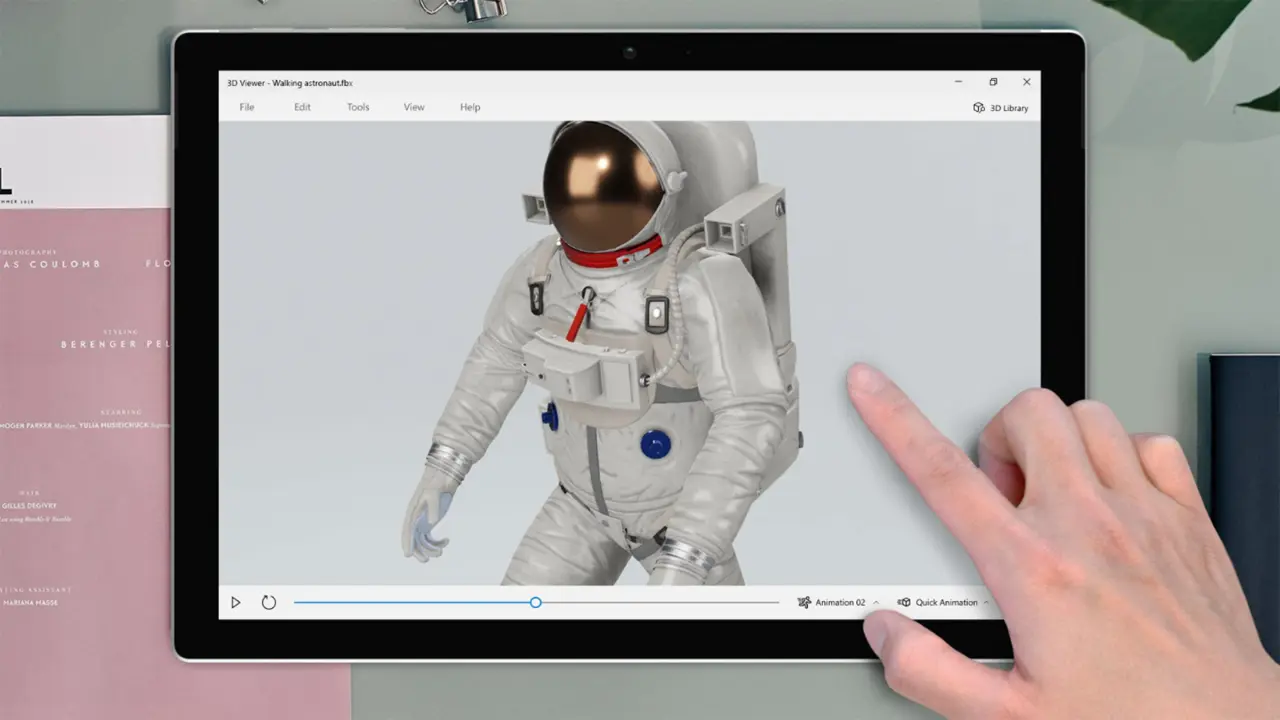Click the 3D Library cube icon
The height and width of the screenshot is (720, 1280).
[x=979, y=108]
